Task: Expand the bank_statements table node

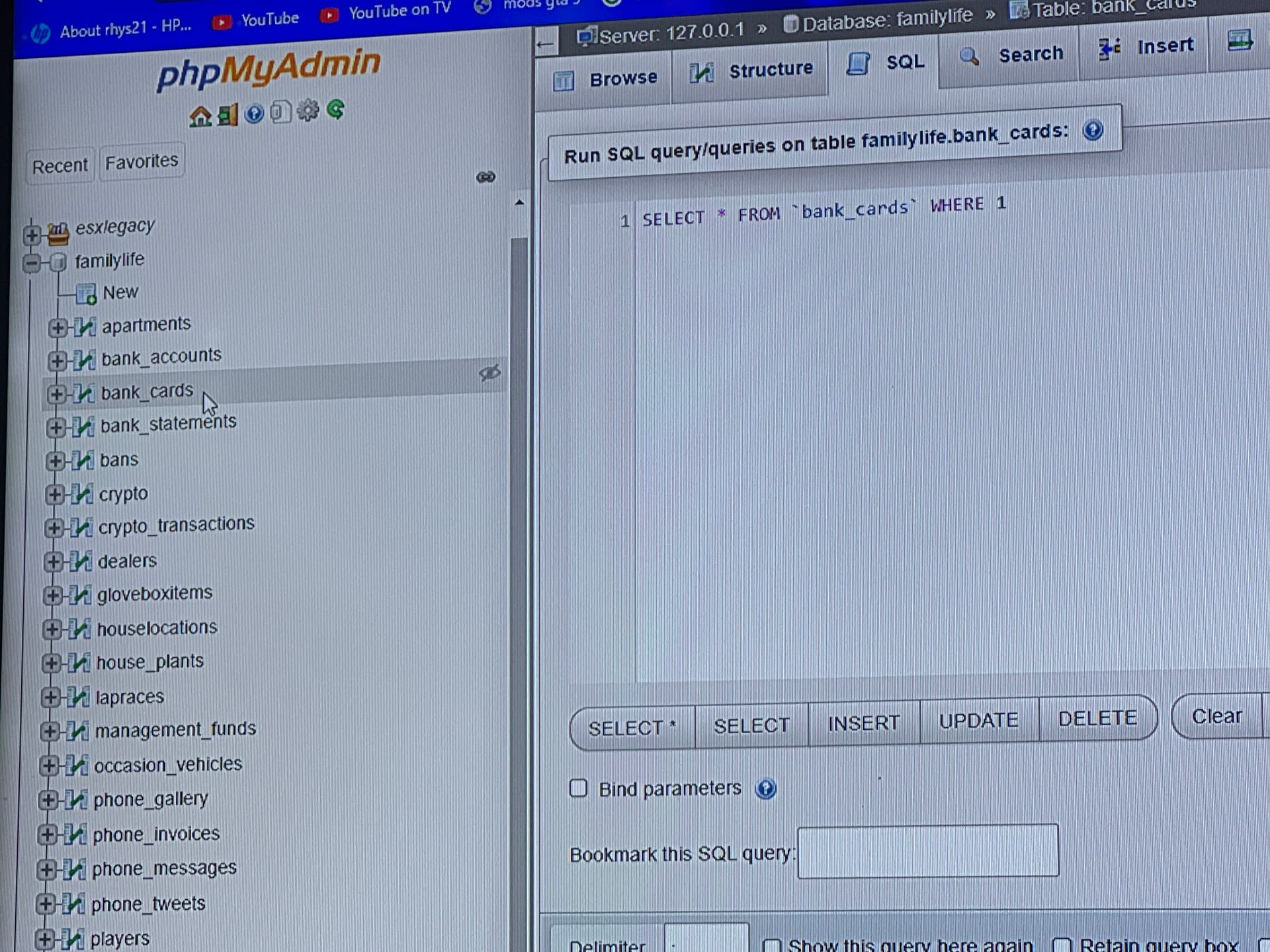Action: [x=56, y=428]
